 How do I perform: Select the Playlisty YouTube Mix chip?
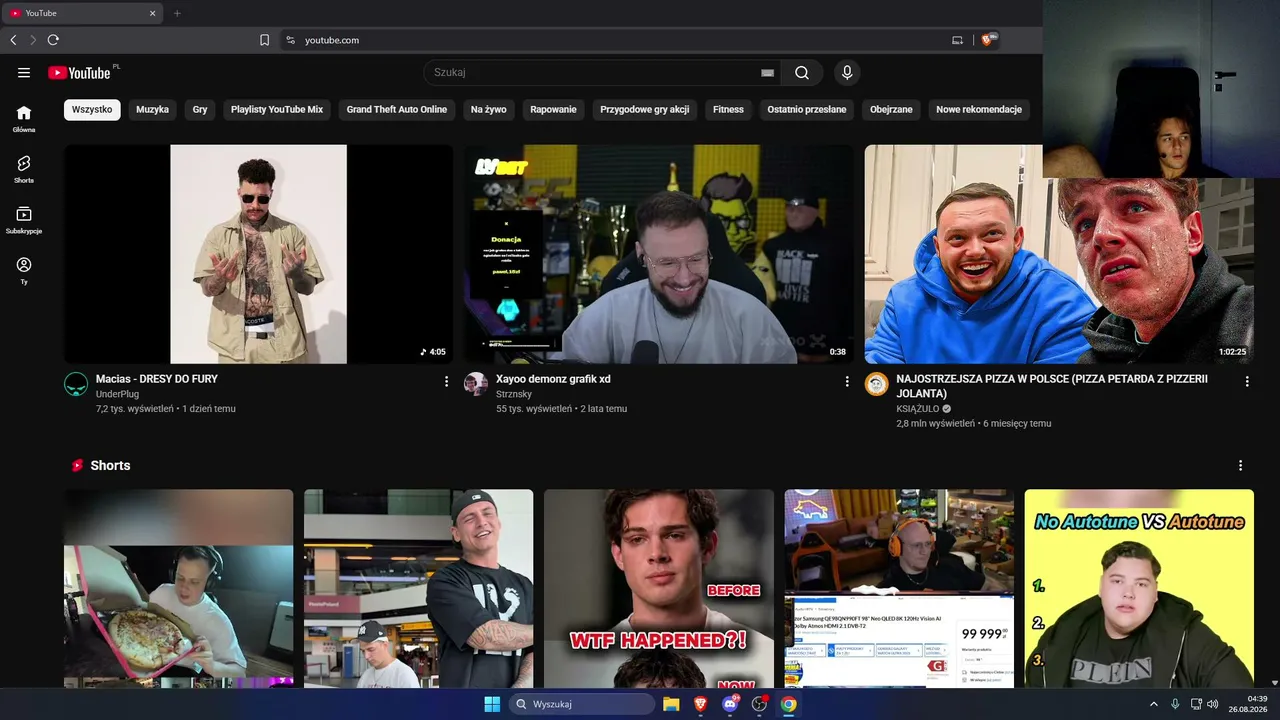coord(277,109)
